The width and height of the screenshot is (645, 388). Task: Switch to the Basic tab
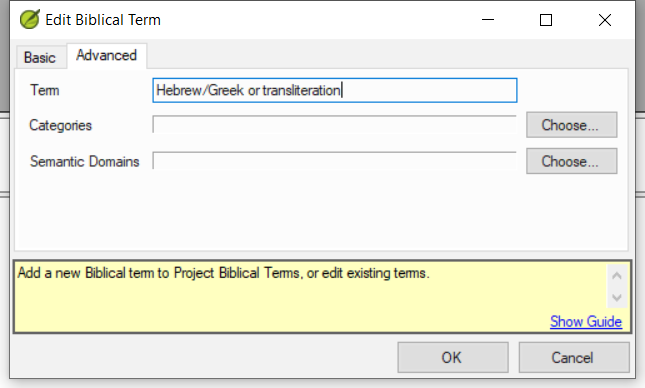[x=40, y=57]
